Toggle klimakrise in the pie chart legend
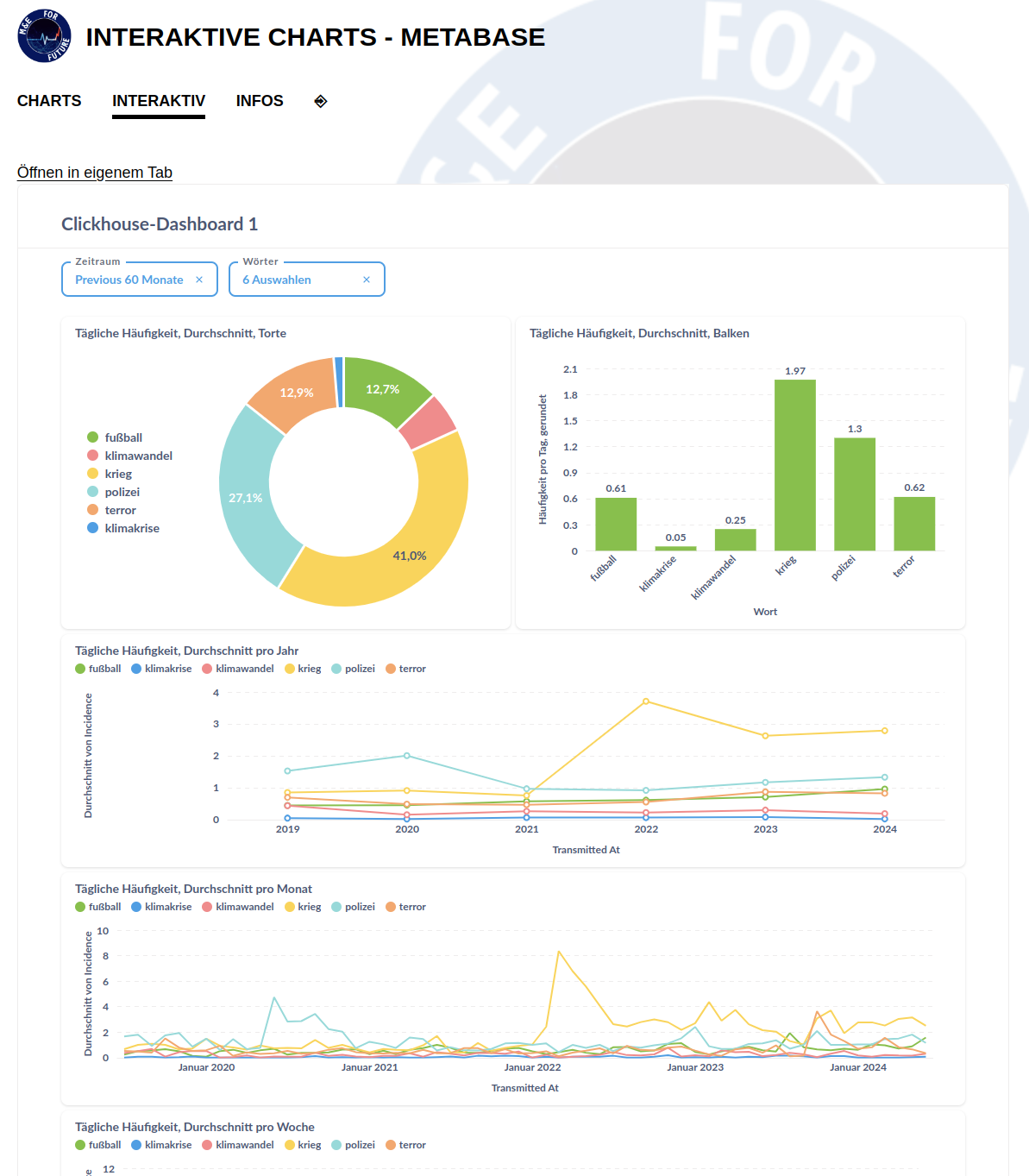1029x1176 pixels. pos(131,528)
